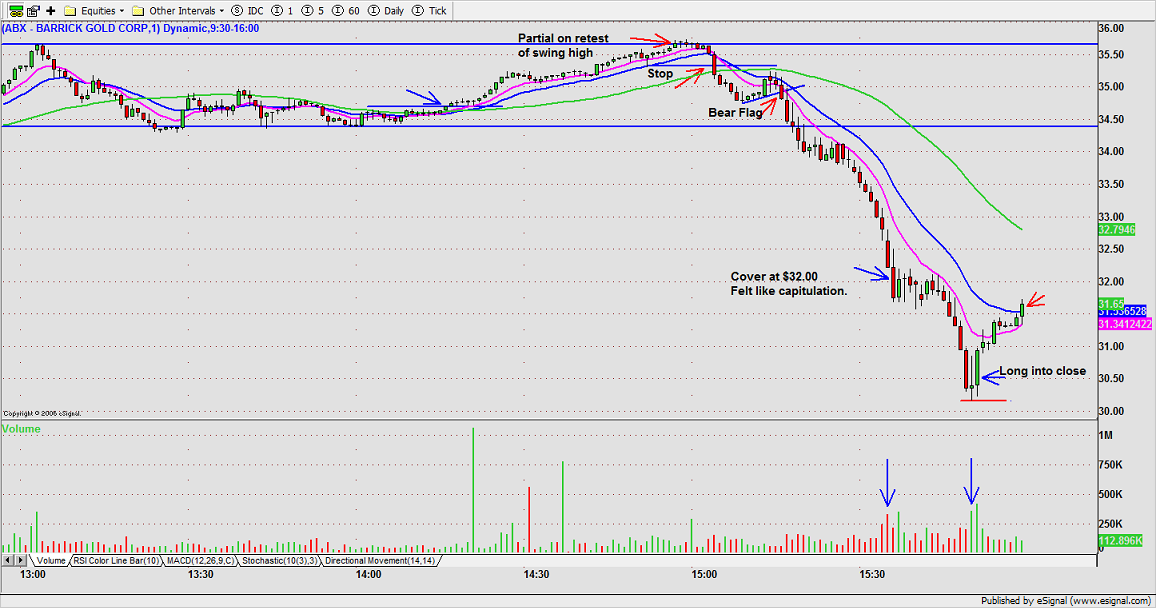Click the green 112.896K volume label
Screen dimensions: 1156x608
1120,541
